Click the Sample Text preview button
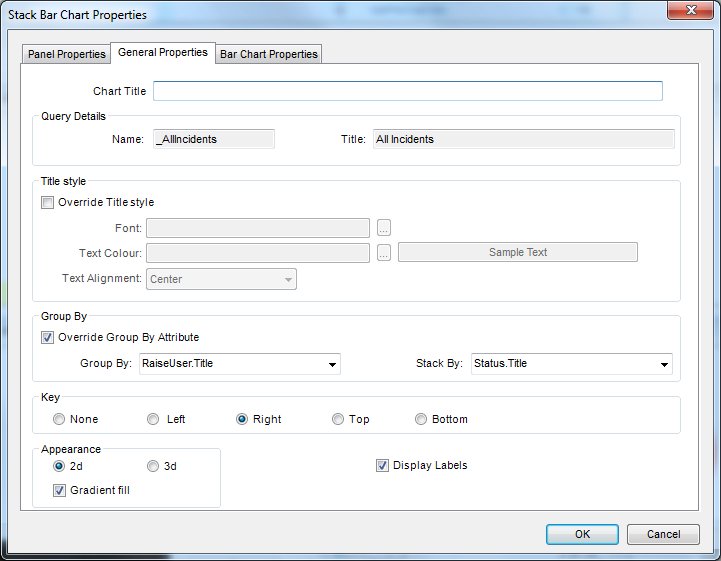 pyautogui.click(x=517, y=252)
